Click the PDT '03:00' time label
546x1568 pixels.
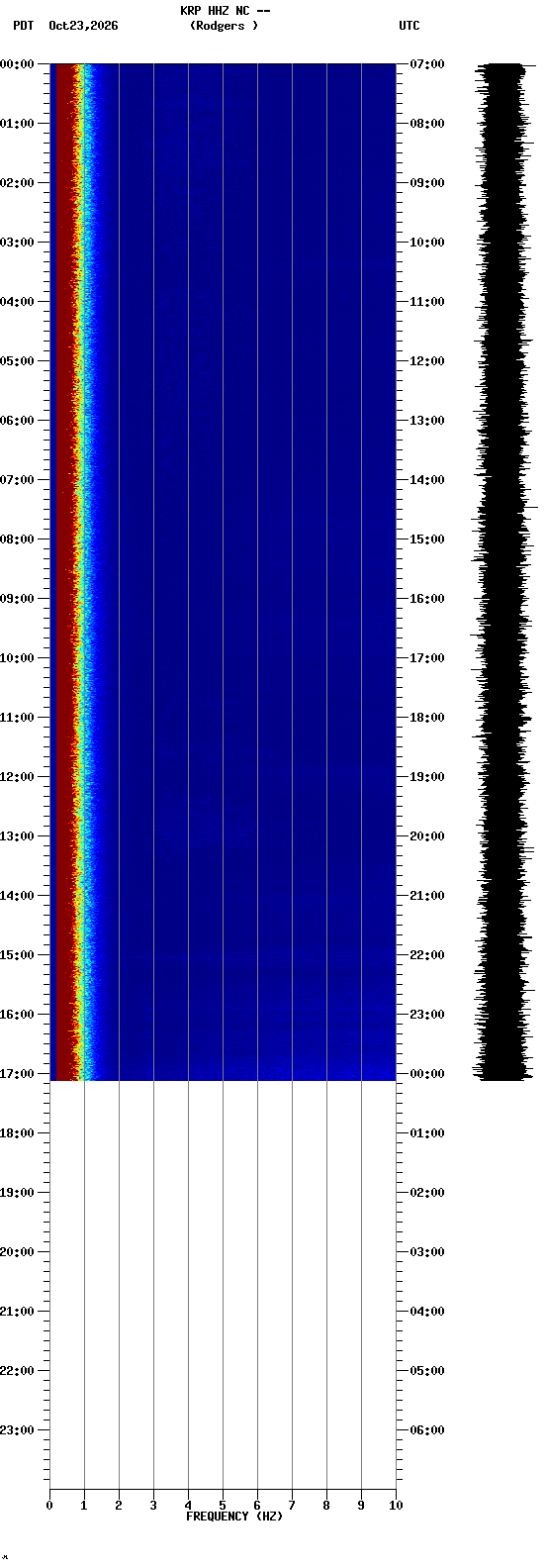(17, 243)
